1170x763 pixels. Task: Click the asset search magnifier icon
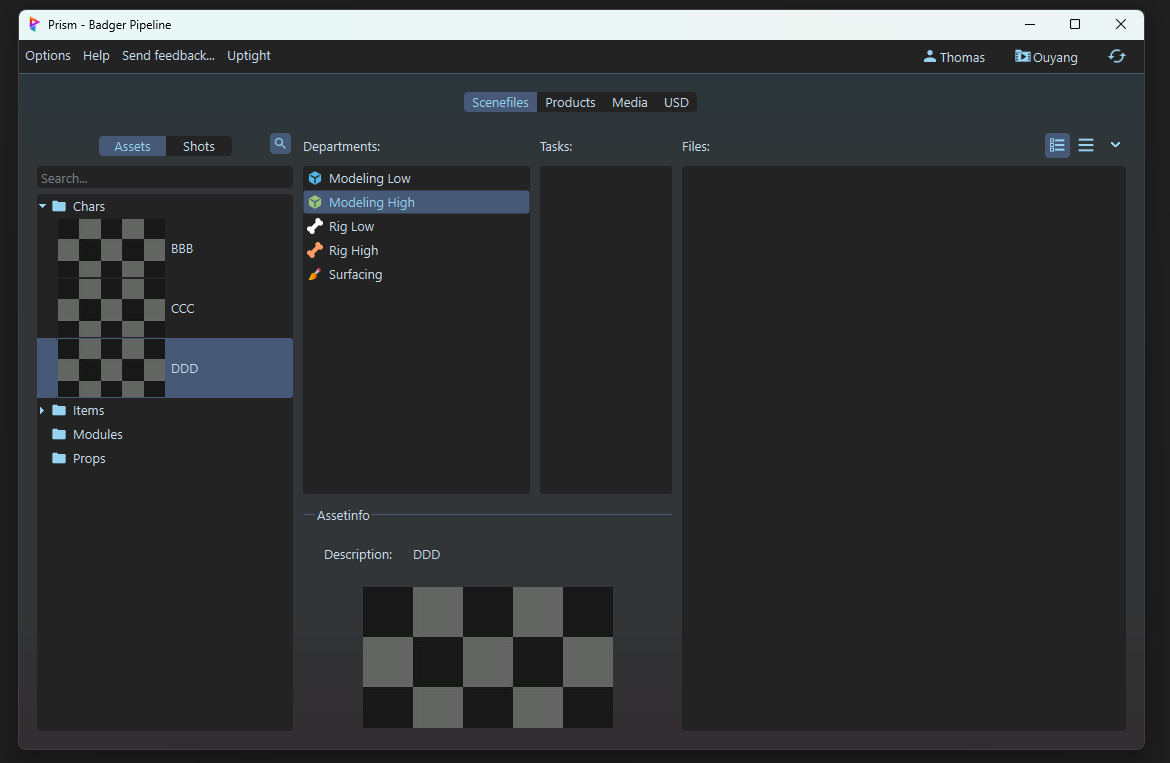pos(280,144)
